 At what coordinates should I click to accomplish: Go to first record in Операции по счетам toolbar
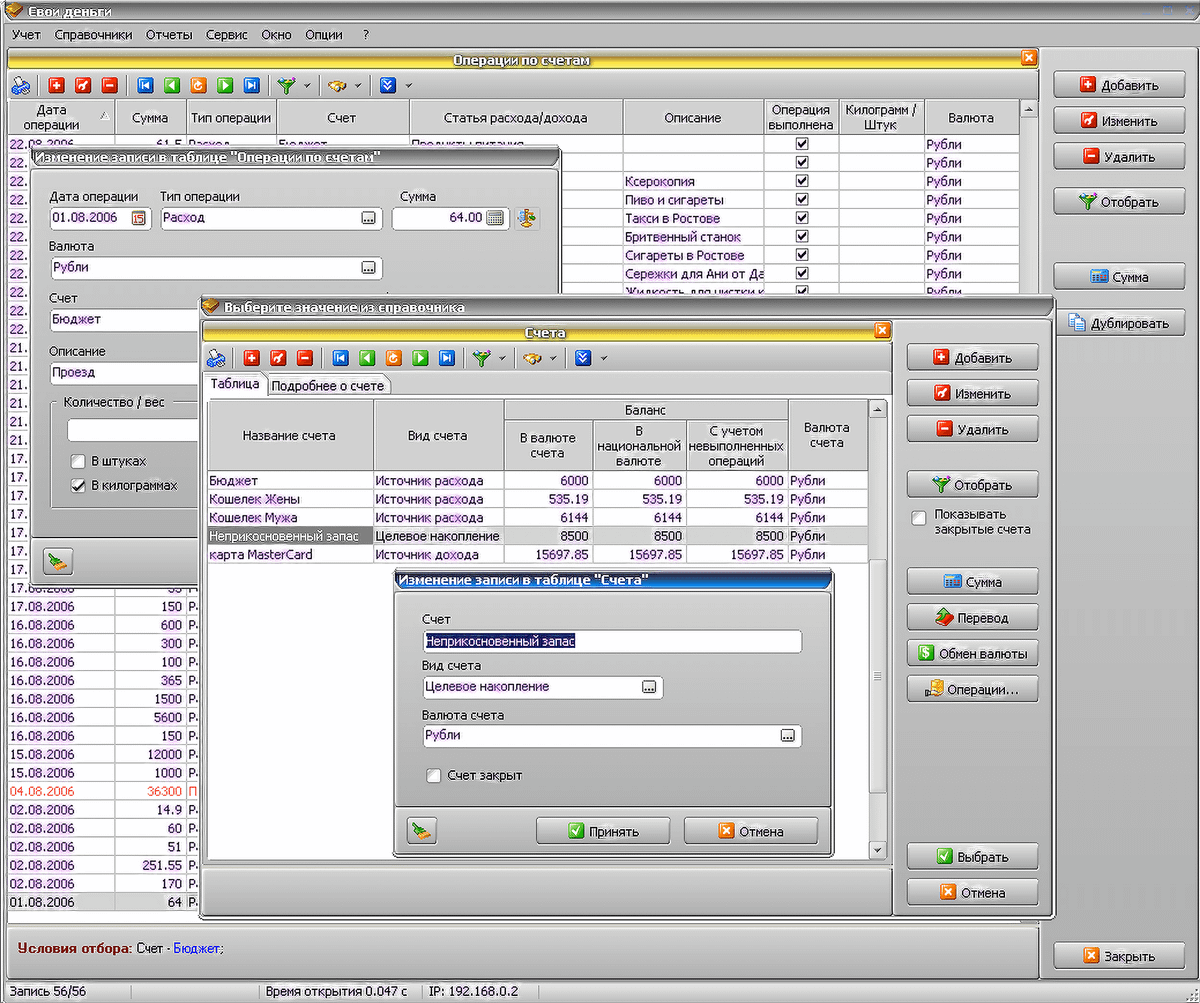point(145,86)
